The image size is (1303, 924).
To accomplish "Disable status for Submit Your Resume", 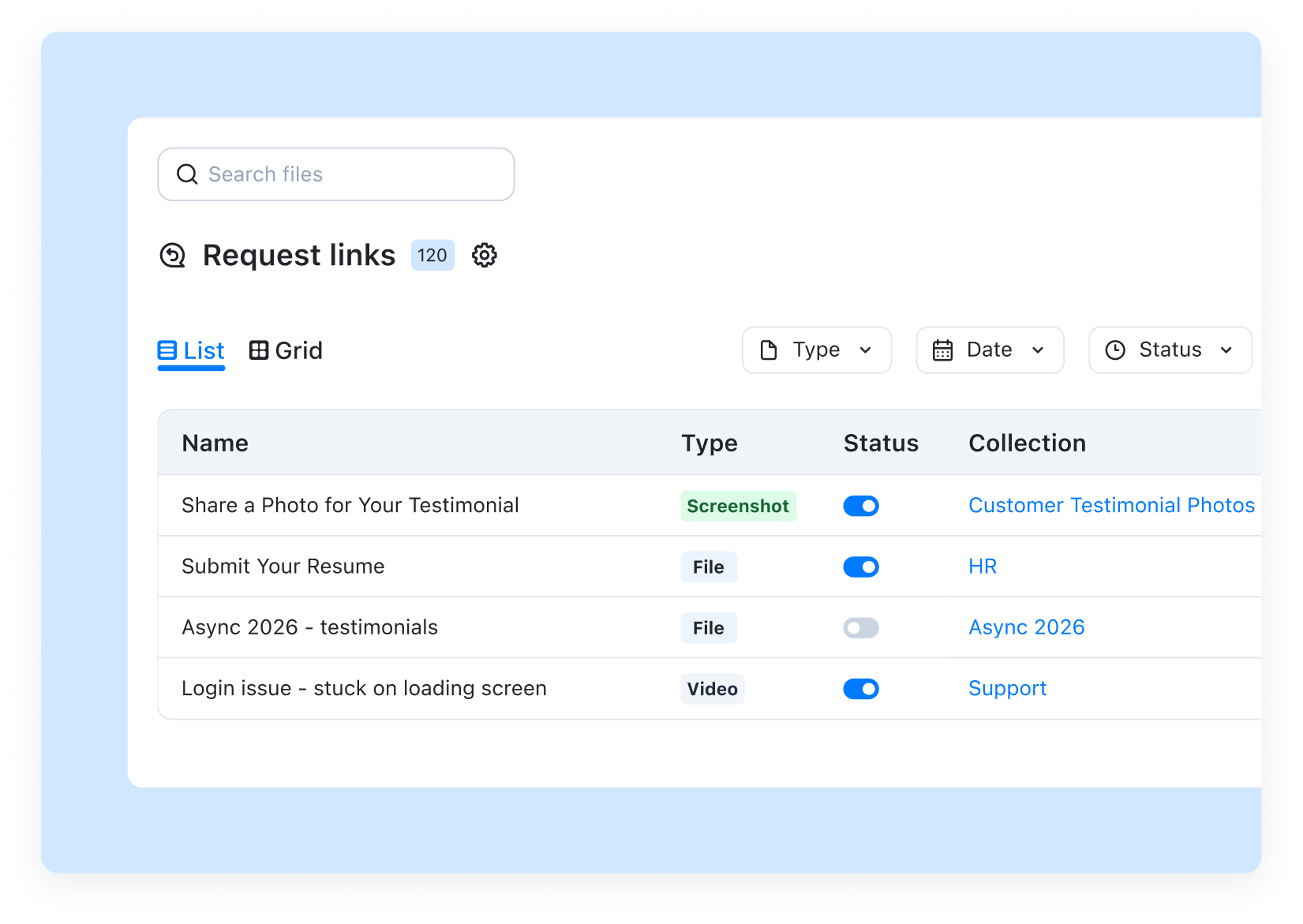I will point(860,567).
